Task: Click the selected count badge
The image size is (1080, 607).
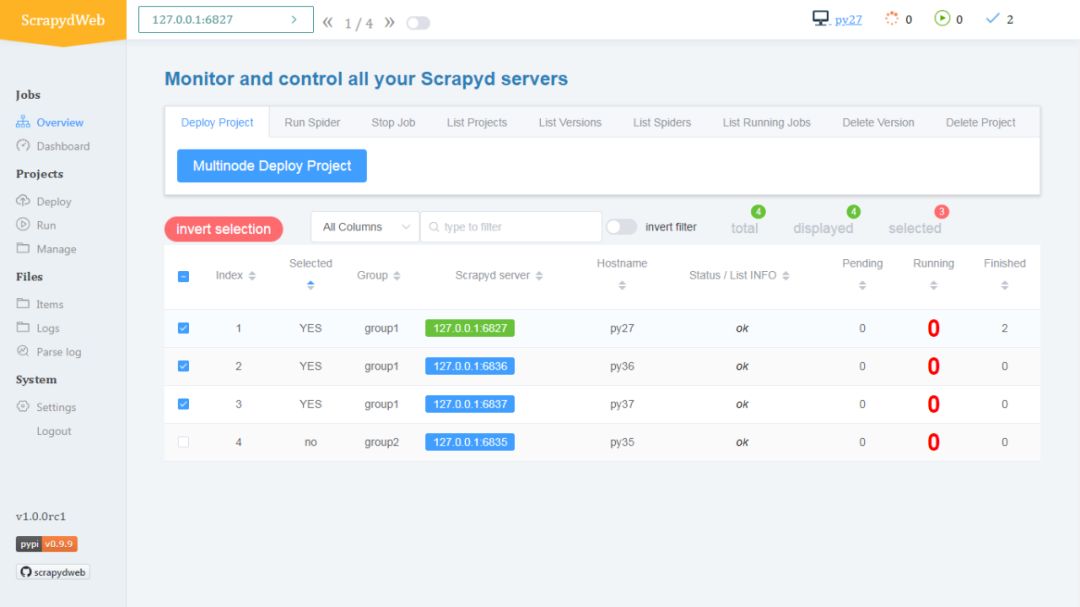Action: click(941, 212)
